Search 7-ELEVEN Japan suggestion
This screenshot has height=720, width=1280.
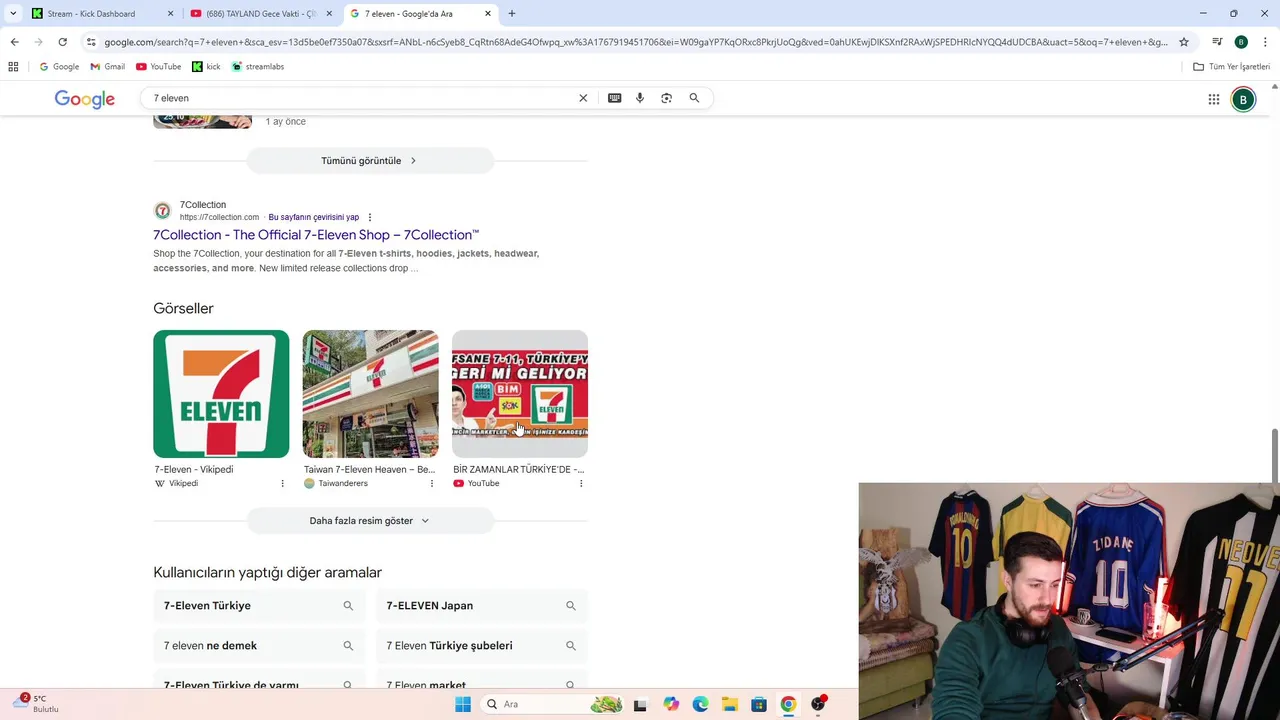[482, 606]
